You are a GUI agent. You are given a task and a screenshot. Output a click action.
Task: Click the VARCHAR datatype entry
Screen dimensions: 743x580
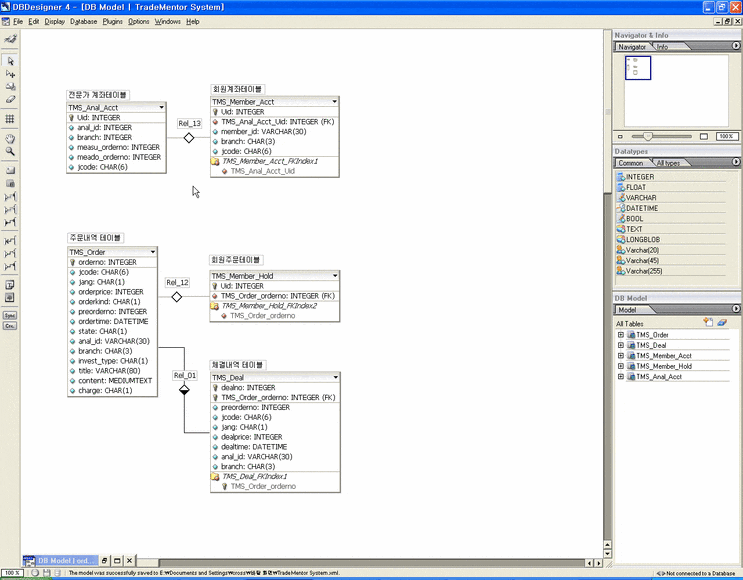641,198
